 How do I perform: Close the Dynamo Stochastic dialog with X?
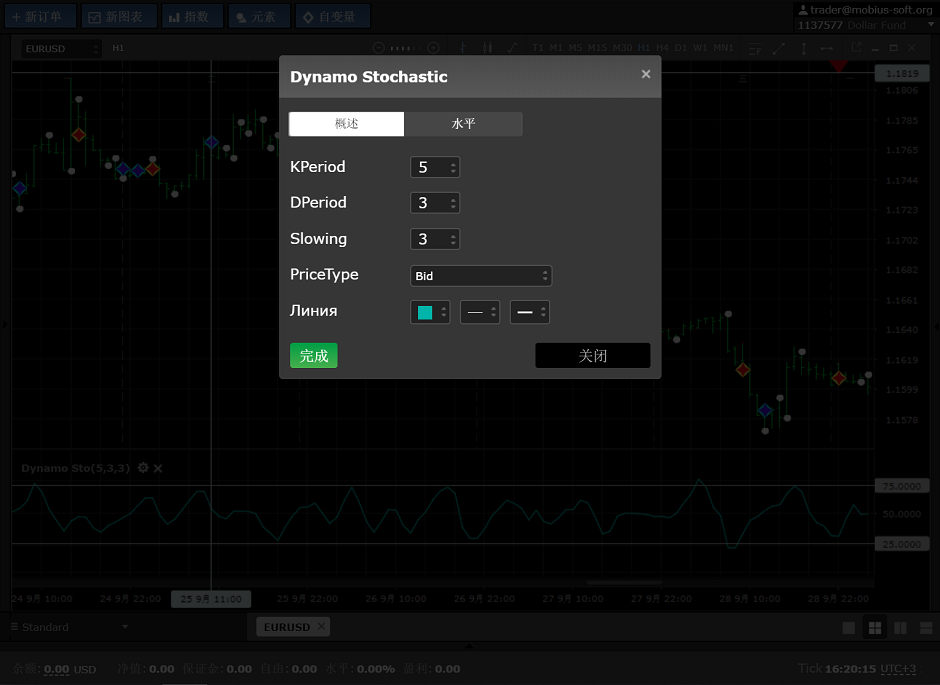click(x=646, y=74)
